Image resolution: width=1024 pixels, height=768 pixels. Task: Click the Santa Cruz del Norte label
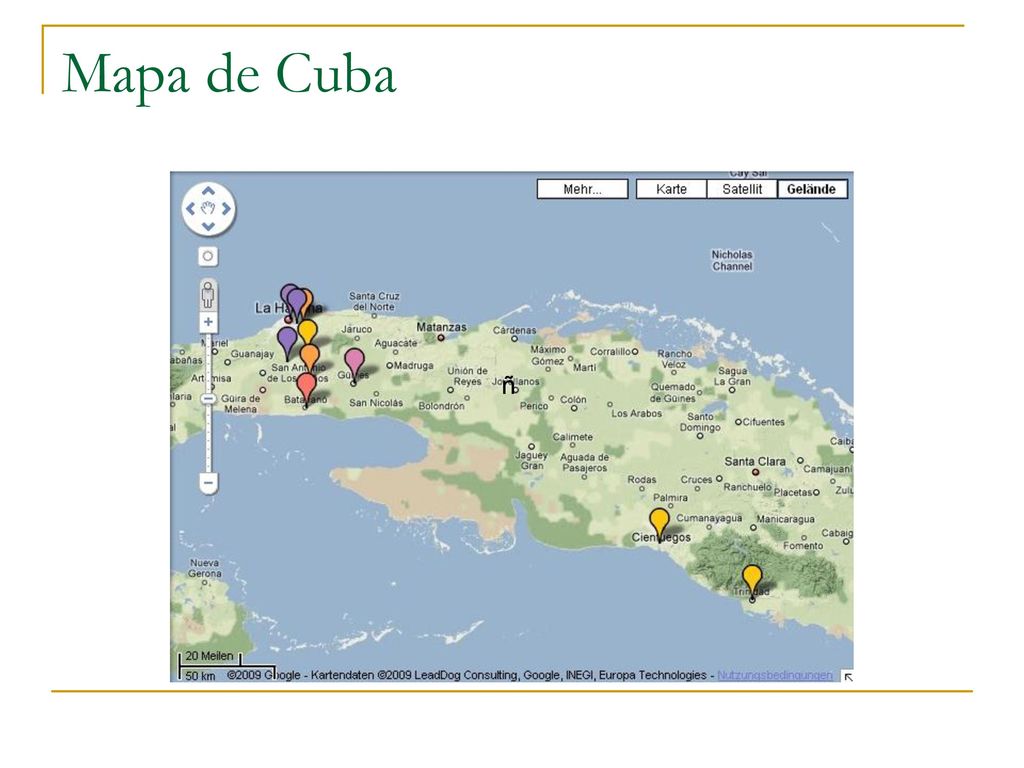[374, 302]
